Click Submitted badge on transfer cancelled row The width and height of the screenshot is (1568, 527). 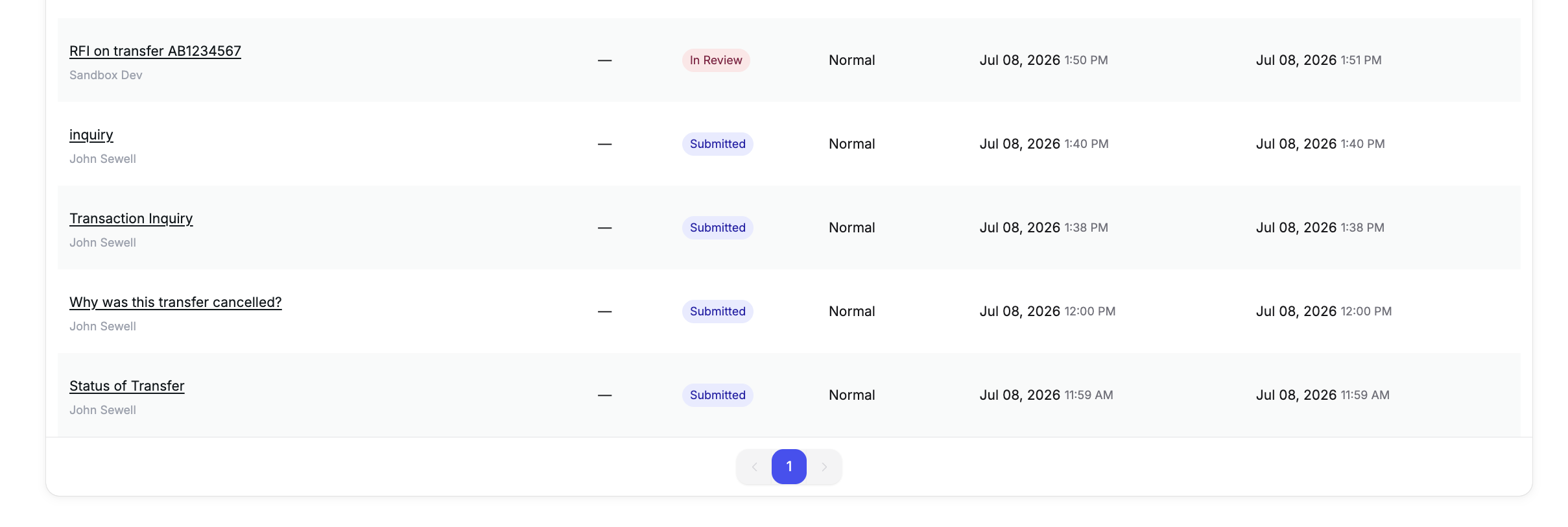point(718,312)
